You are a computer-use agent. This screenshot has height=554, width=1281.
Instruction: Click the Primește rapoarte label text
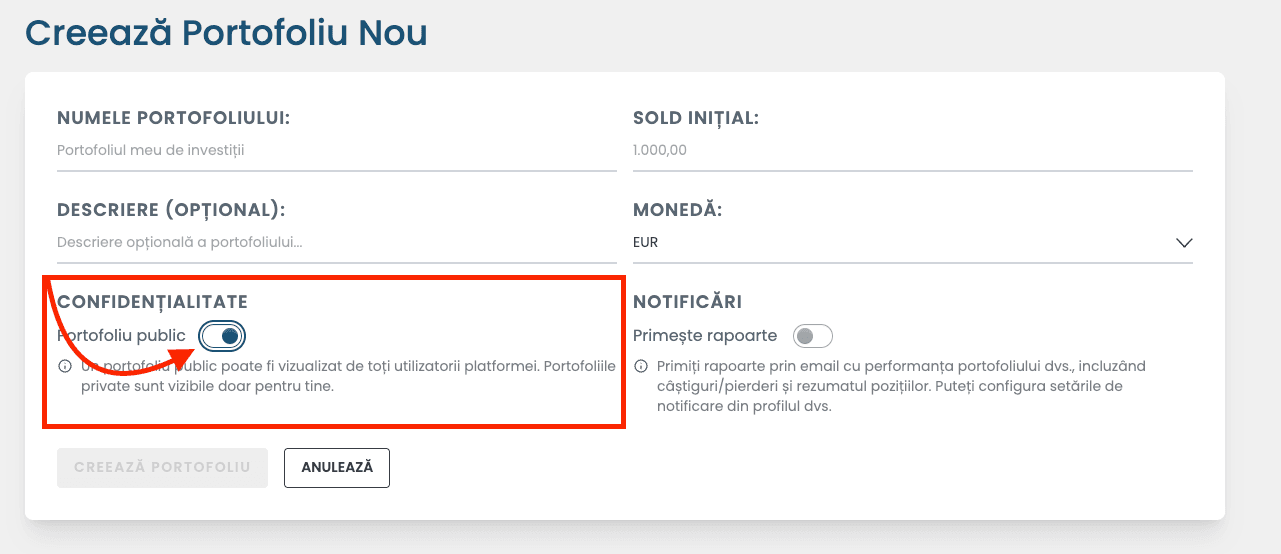coord(705,336)
